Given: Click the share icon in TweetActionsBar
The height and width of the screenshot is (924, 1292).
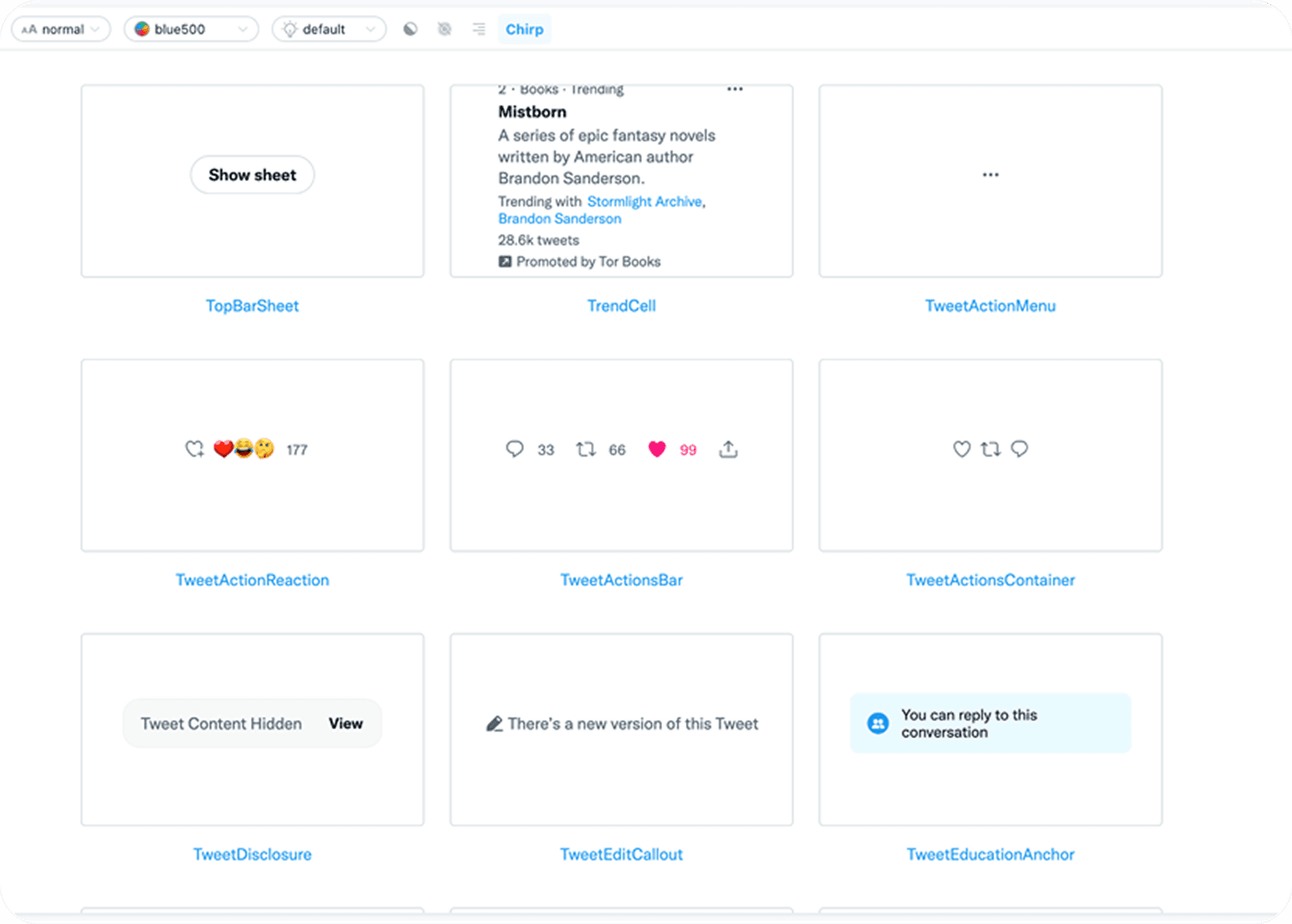Looking at the screenshot, I should click(728, 449).
